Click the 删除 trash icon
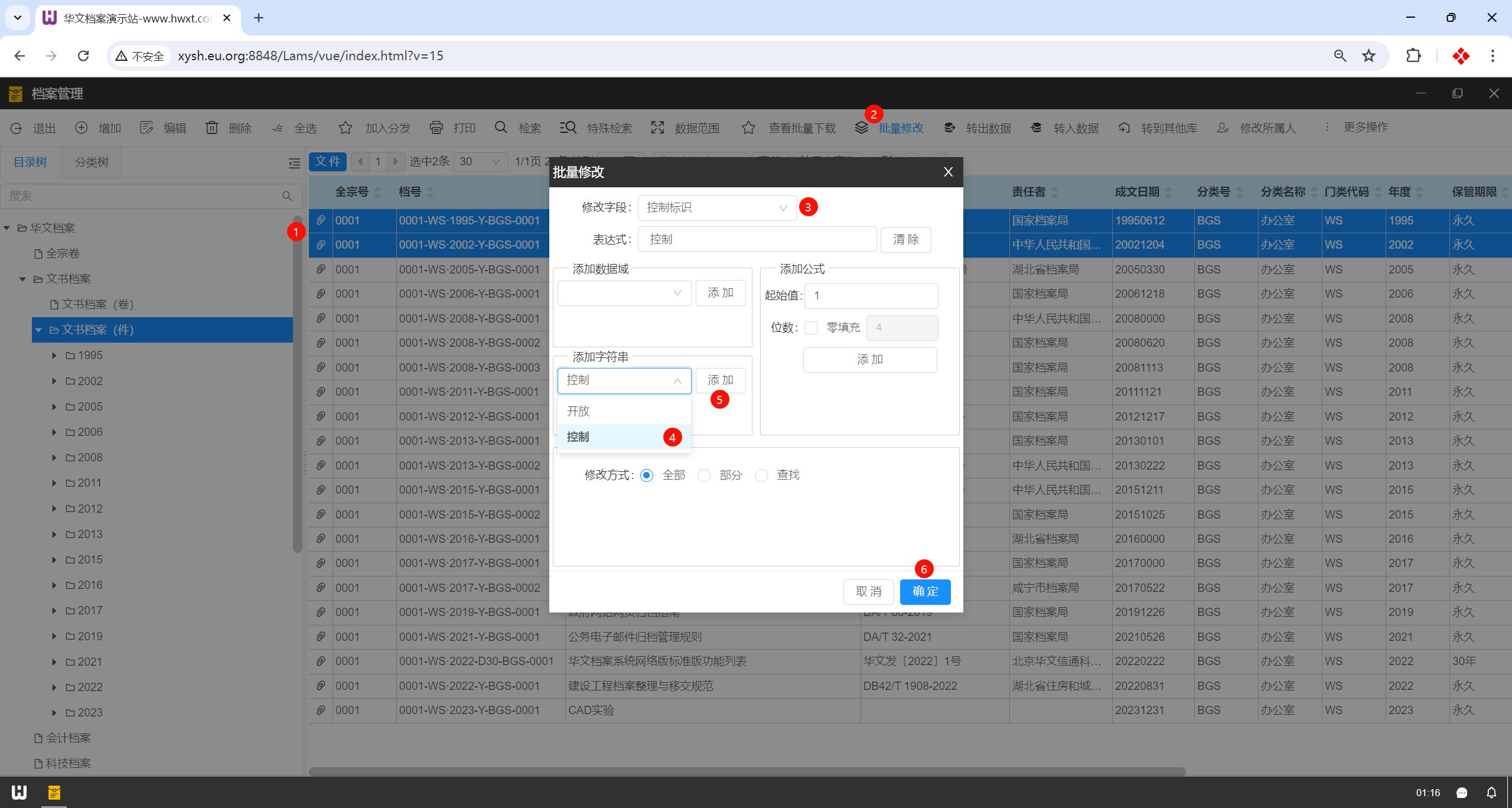 point(212,128)
